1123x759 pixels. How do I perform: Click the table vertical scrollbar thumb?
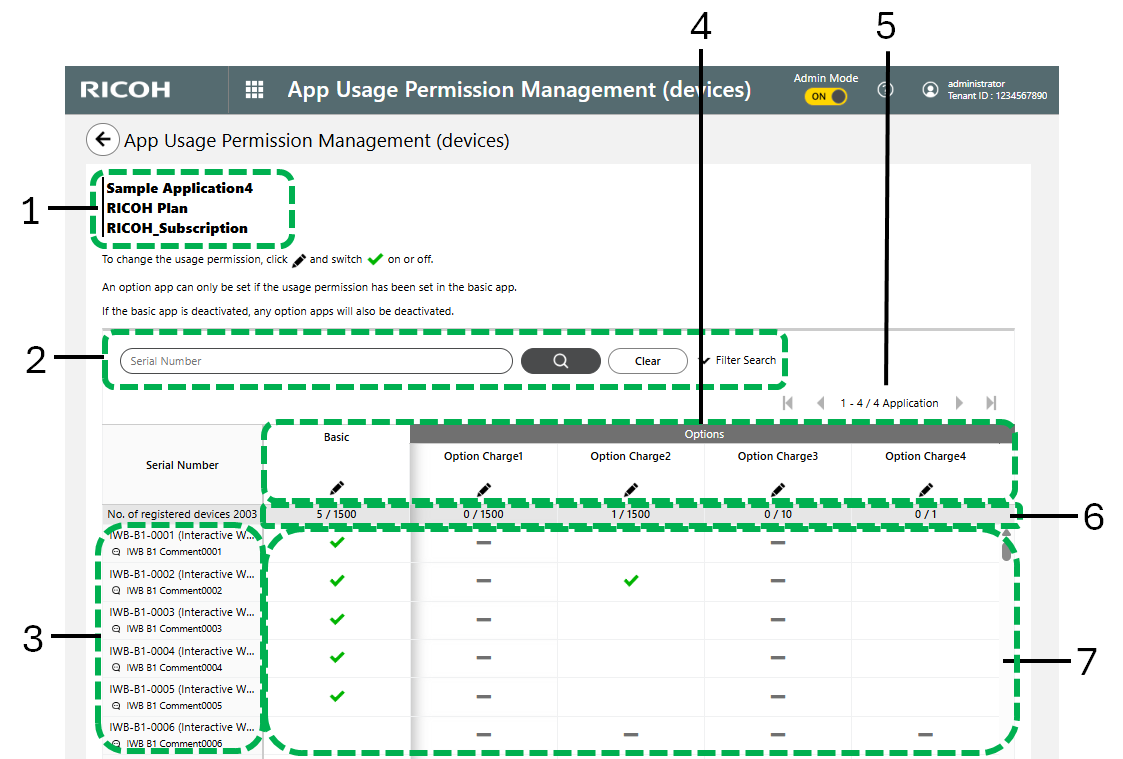1006,550
